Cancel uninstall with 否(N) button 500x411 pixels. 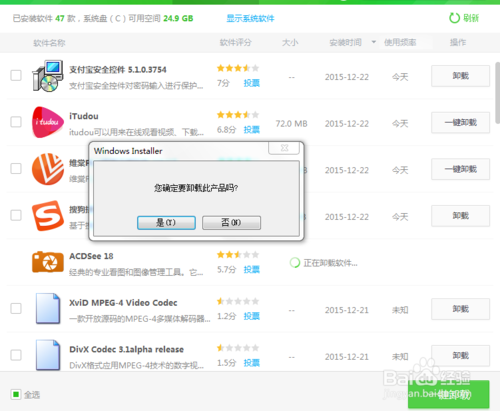(x=231, y=223)
